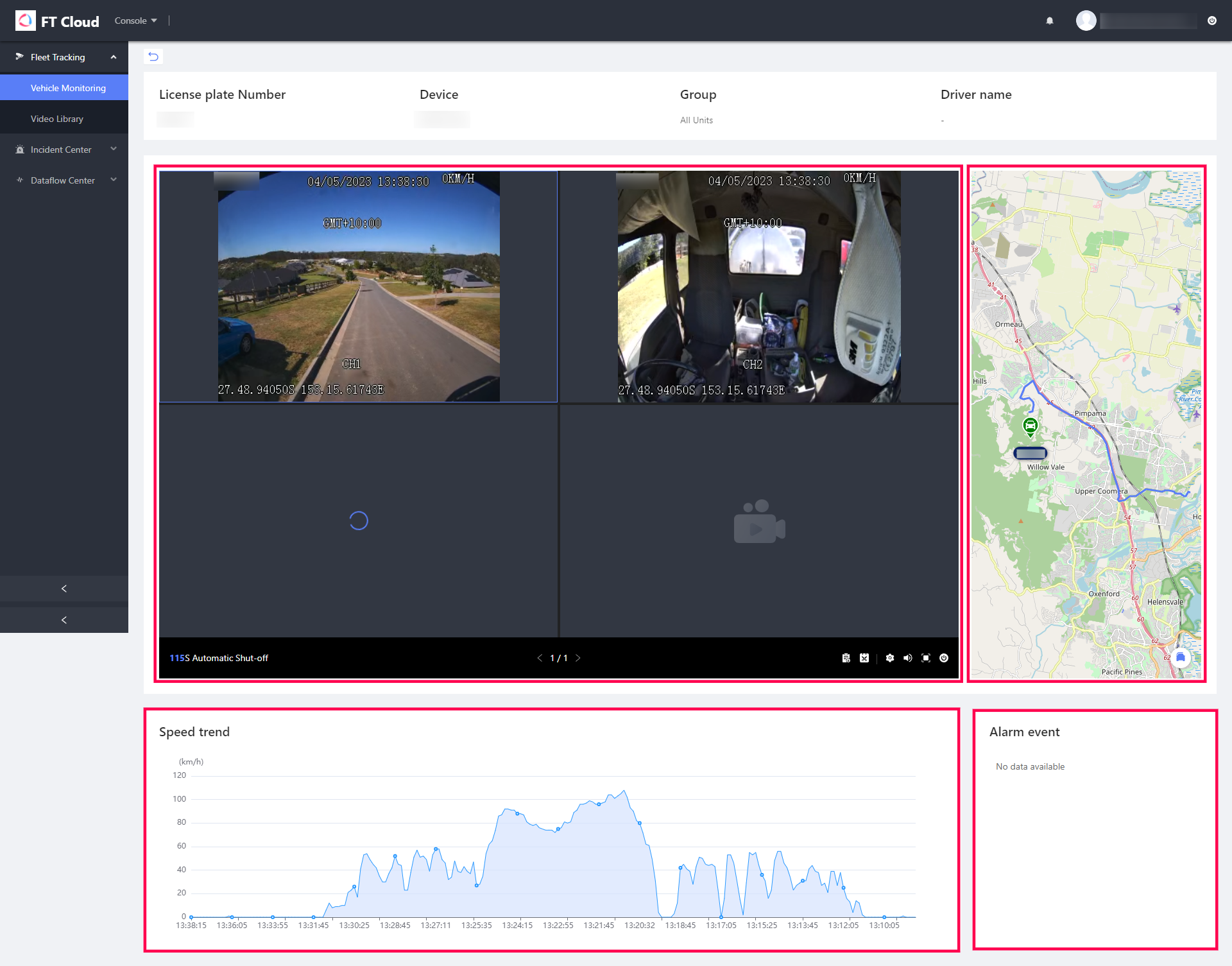Click the top-right header power icon
This screenshot has width=1232, height=966.
(1211, 21)
